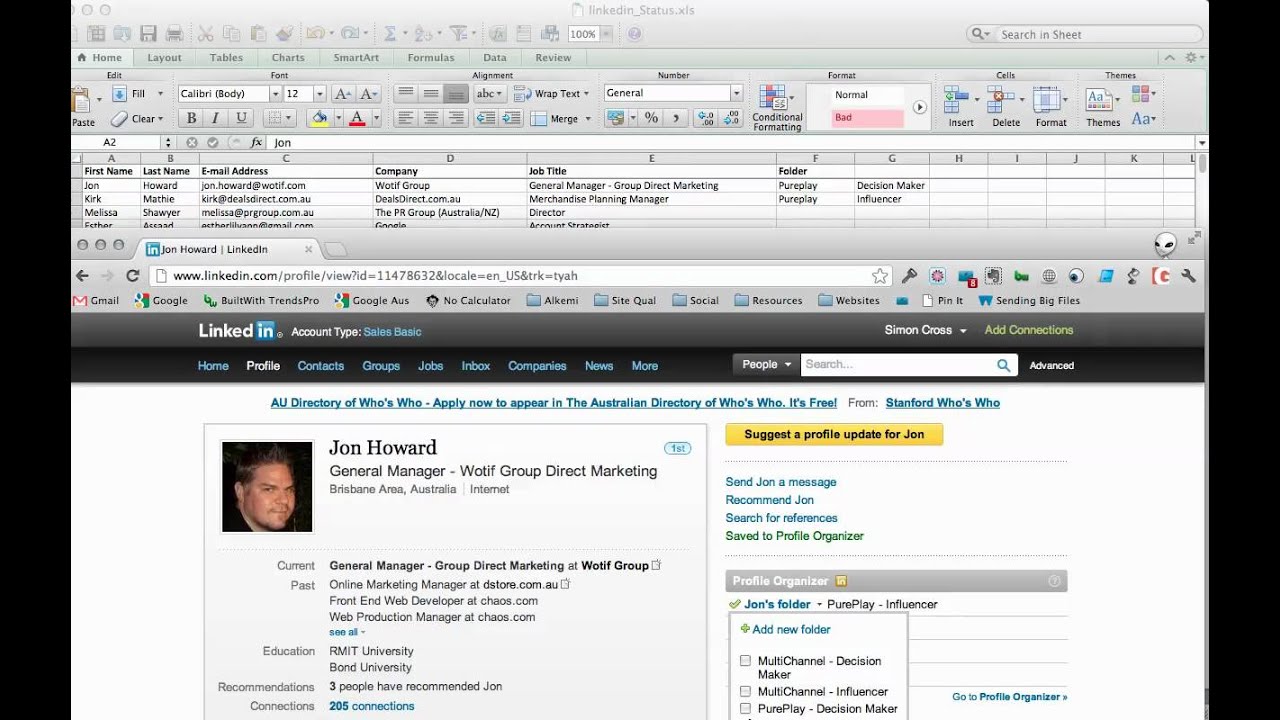Click the font color red A swatch

(357, 118)
